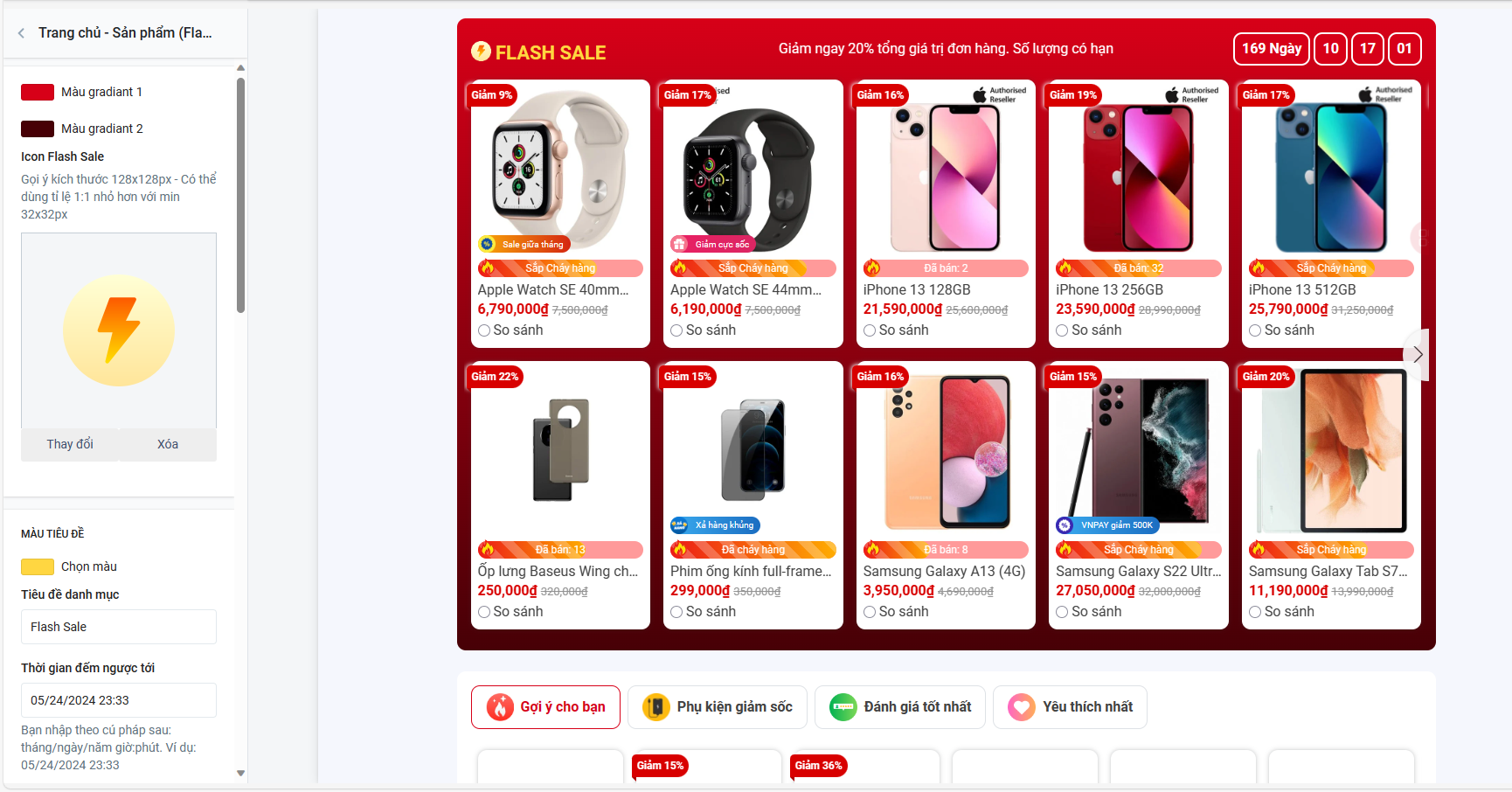Click the Sale giữa tháng badge icon
Image resolution: width=1512 pixels, height=792 pixels.
[487, 244]
